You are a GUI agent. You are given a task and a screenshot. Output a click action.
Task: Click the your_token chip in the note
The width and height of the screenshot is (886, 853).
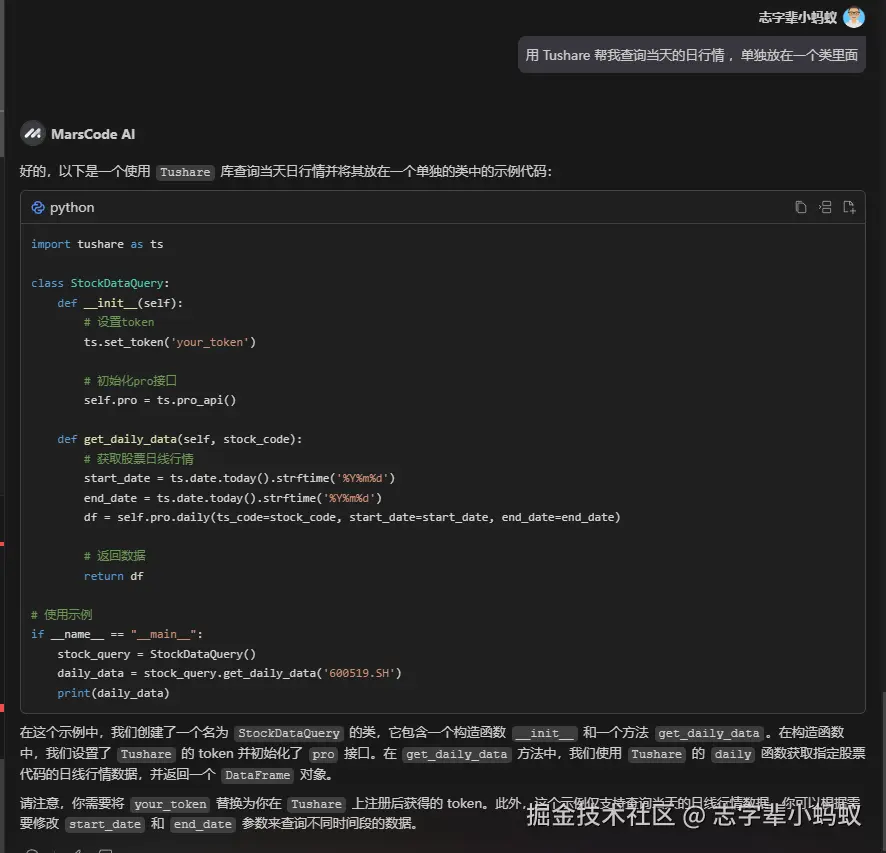(x=170, y=804)
